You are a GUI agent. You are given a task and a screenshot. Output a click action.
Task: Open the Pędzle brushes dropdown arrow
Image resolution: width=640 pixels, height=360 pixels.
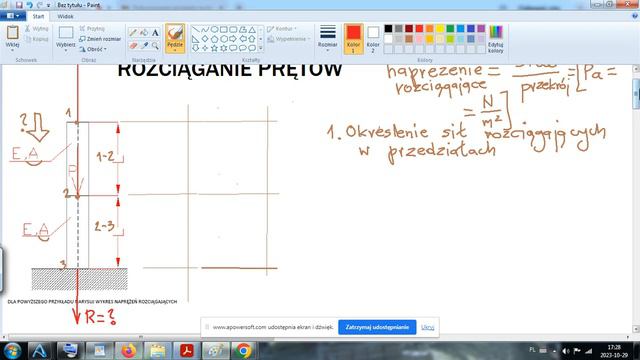pos(175,50)
